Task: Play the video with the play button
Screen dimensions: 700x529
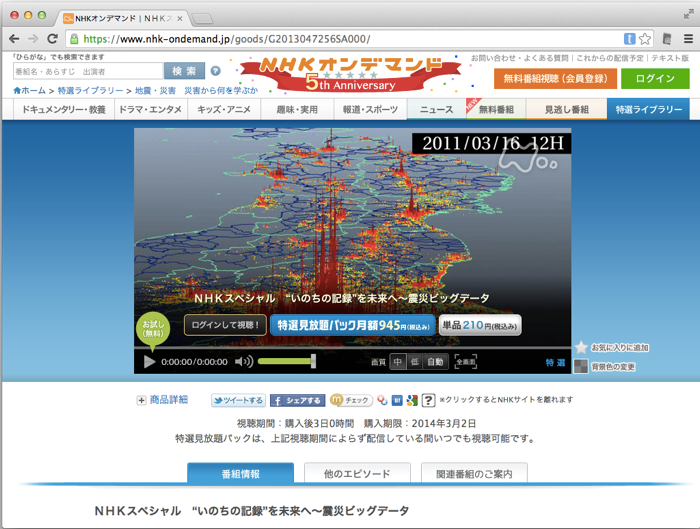Action: pyautogui.click(x=149, y=362)
